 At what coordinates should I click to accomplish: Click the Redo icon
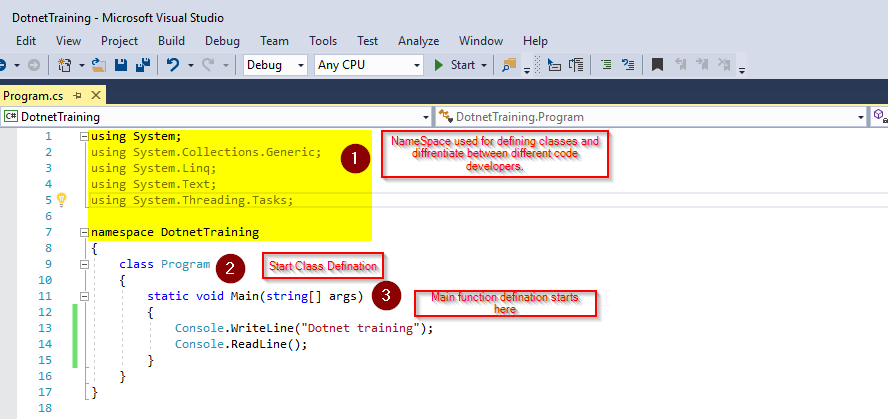(208, 65)
